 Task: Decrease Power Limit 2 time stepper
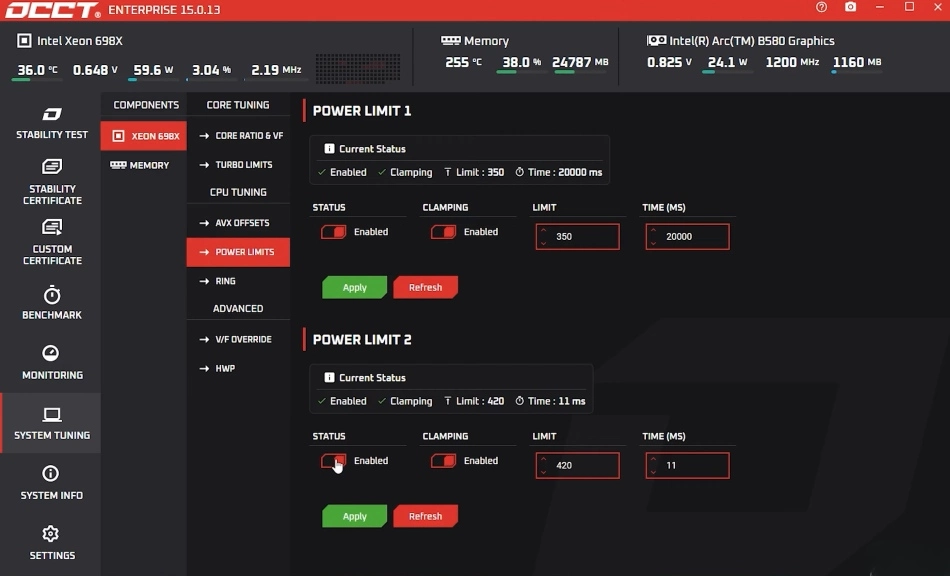[653, 471]
